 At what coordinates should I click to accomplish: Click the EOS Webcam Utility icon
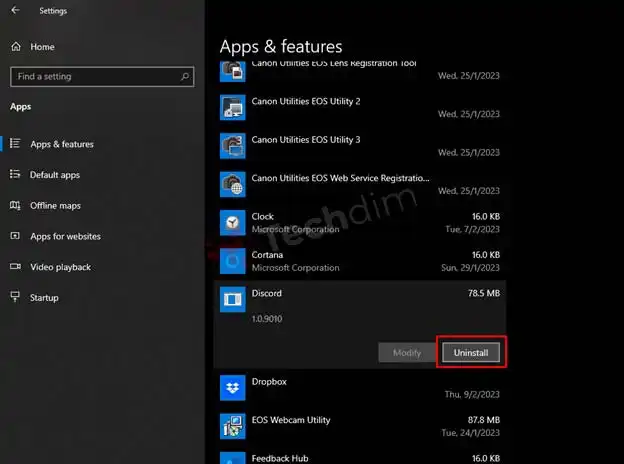[233, 426]
